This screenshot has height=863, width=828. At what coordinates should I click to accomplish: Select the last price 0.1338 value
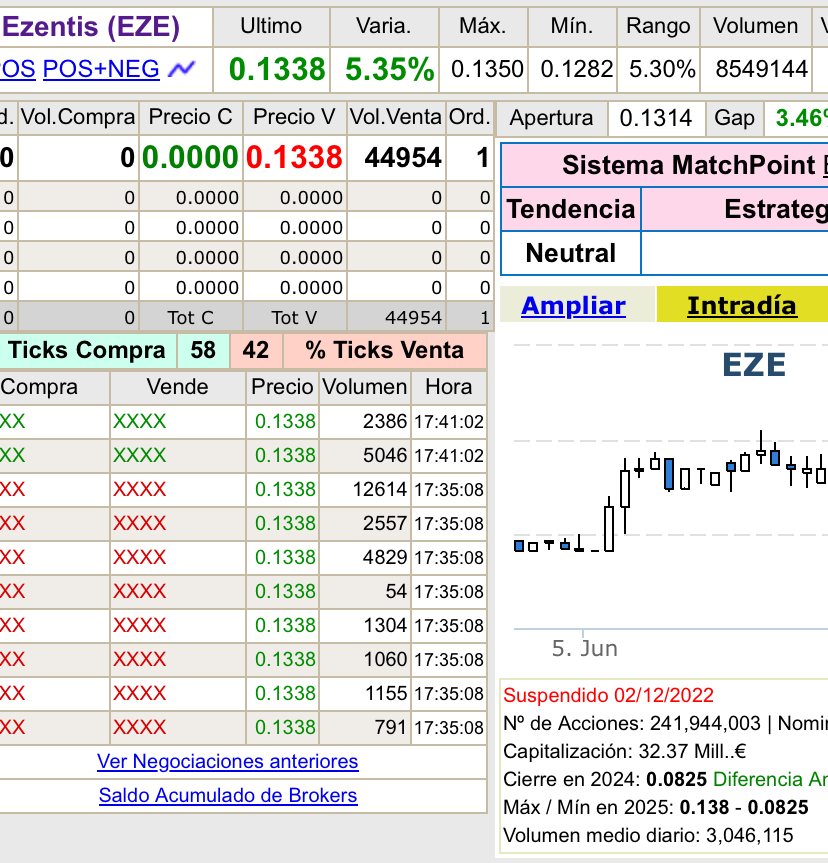point(277,70)
